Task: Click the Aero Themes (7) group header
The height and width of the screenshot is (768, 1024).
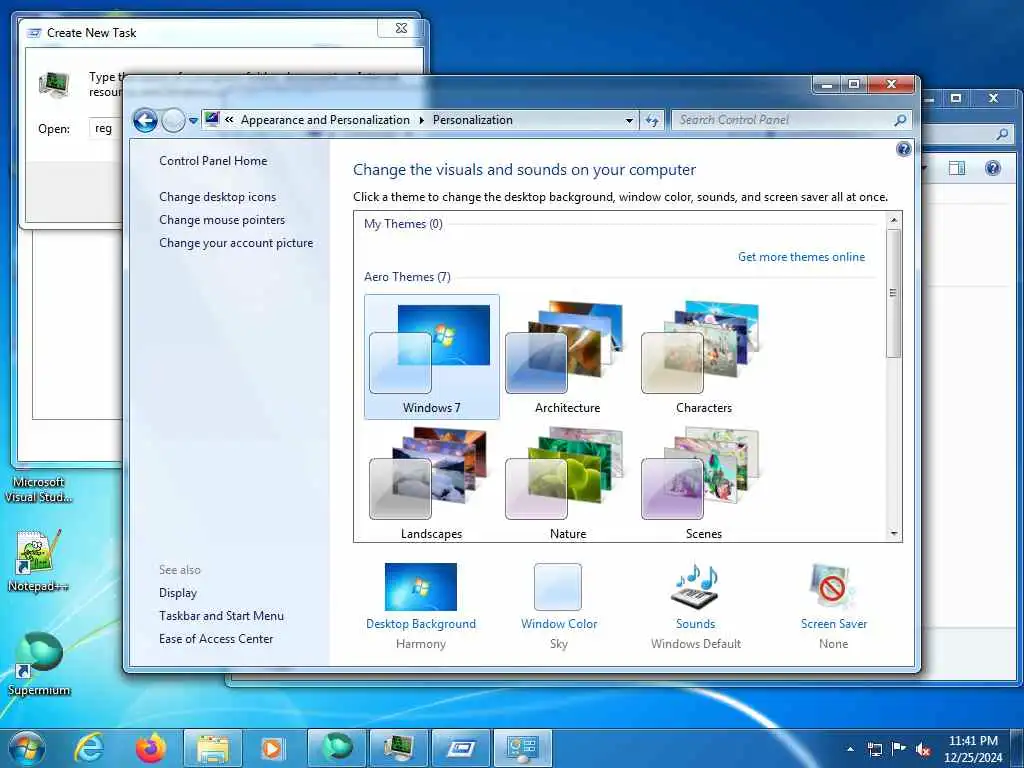Action: (407, 277)
